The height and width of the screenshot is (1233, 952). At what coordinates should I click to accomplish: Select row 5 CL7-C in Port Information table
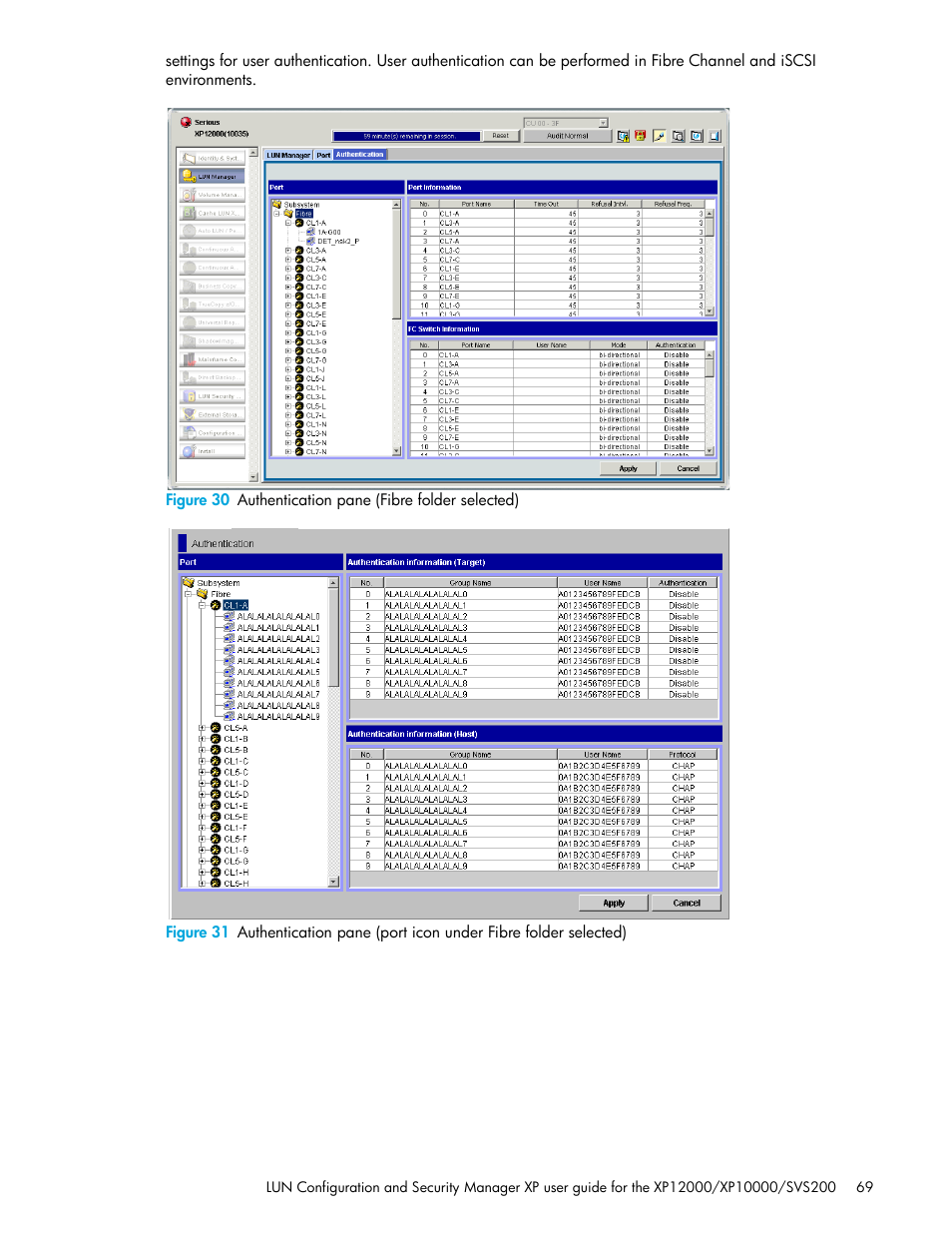557,260
